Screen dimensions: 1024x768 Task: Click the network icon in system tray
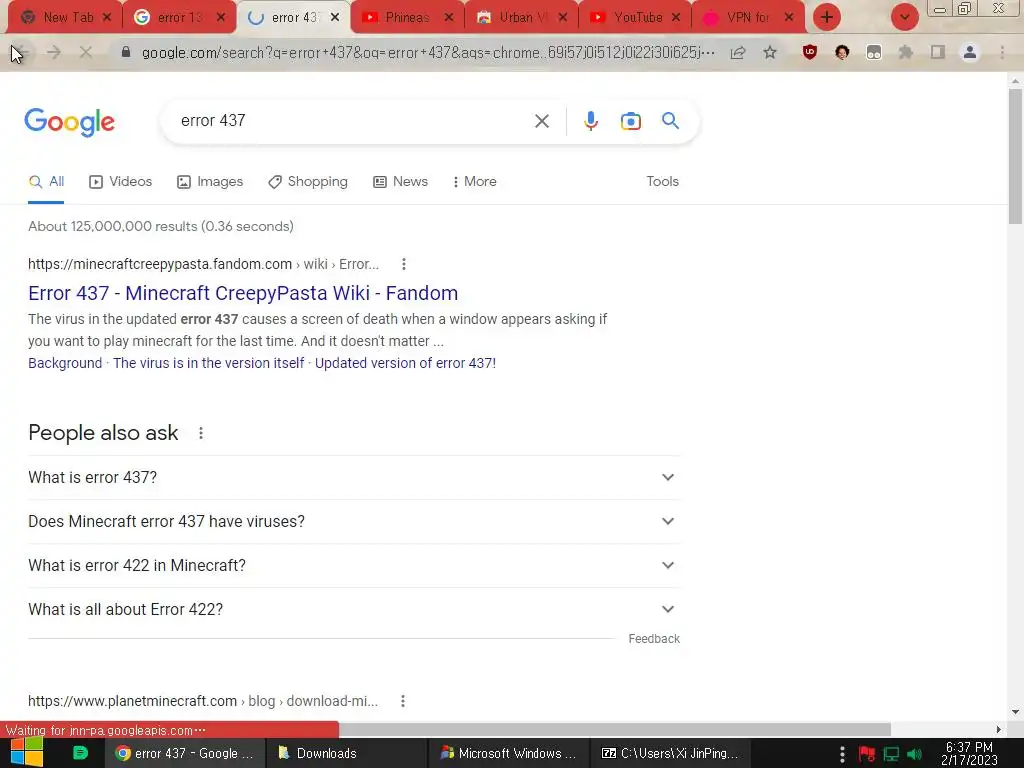[891, 754]
